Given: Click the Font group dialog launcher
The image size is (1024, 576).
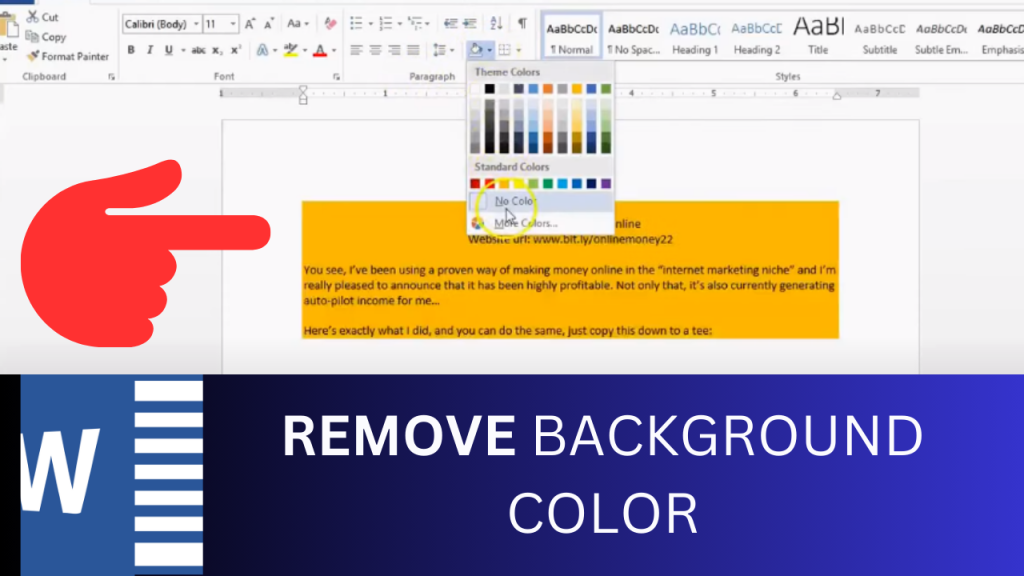Looking at the screenshot, I should (x=338, y=75).
